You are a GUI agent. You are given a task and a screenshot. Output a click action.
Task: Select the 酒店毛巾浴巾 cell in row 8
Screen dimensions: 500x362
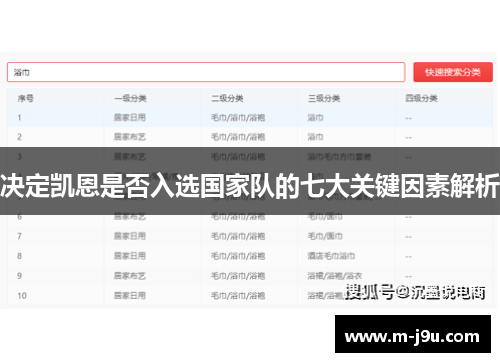click(331, 256)
